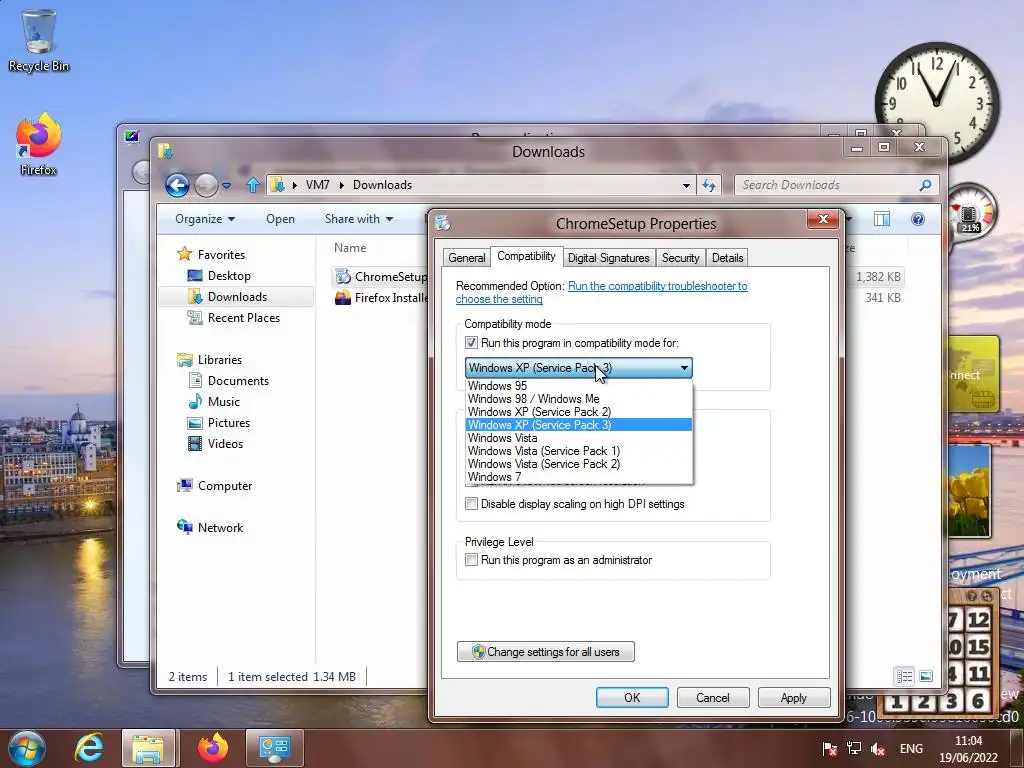Click the analog clock gadget

[x=936, y=104]
